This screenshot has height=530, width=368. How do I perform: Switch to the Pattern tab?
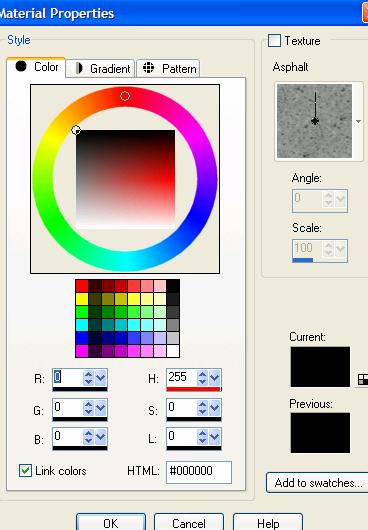pyautogui.click(x=168, y=69)
